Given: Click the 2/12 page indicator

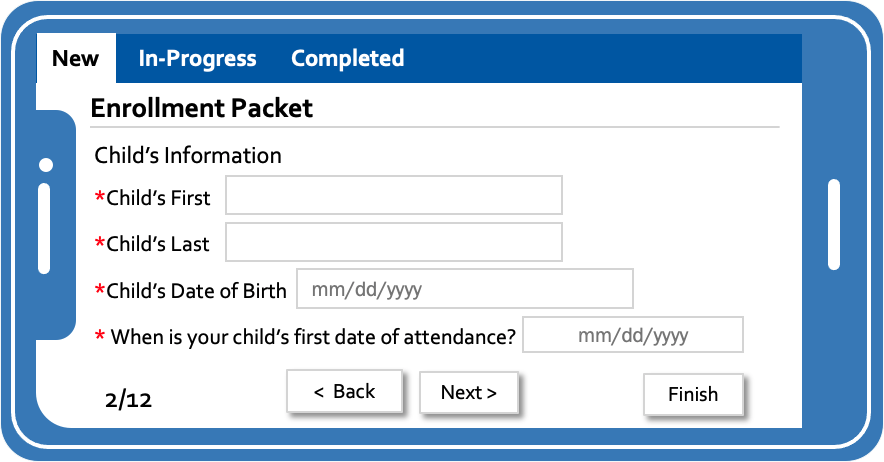Looking at the screenshot, I should click(128, 401).
